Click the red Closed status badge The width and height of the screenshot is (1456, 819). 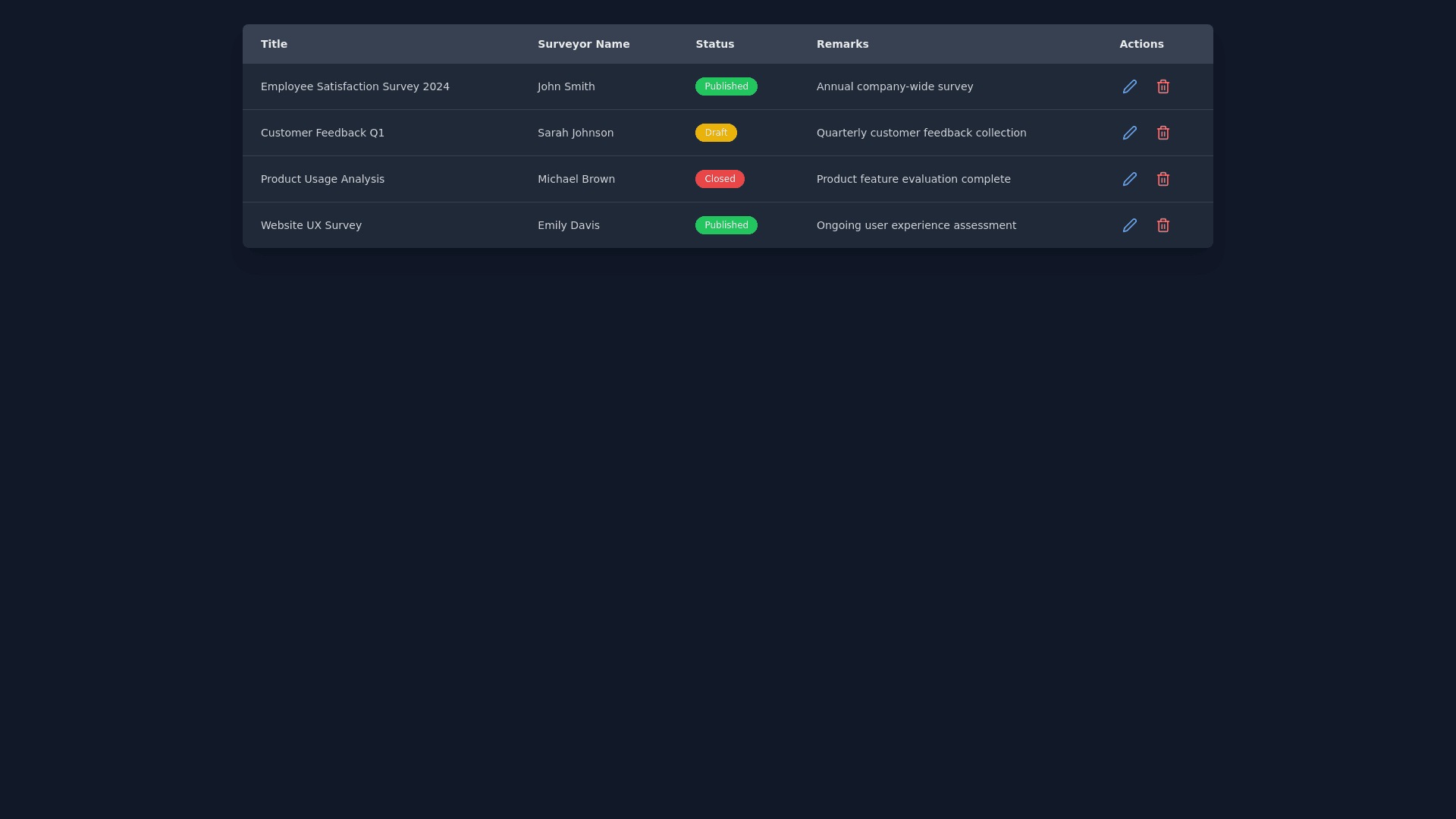(719, 179)
